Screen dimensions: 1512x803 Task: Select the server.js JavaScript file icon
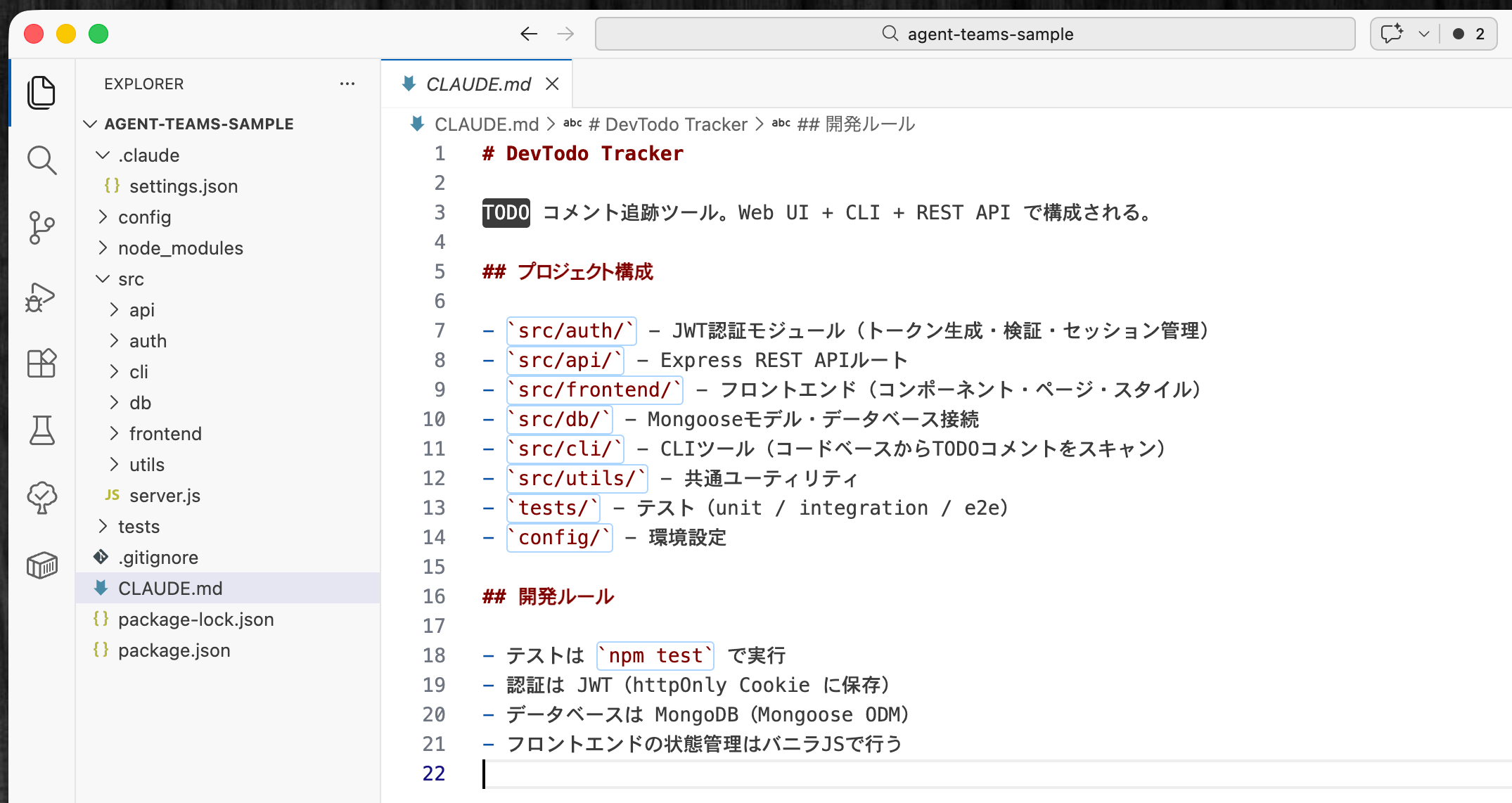pyautogui.click(x=111, y=495)
